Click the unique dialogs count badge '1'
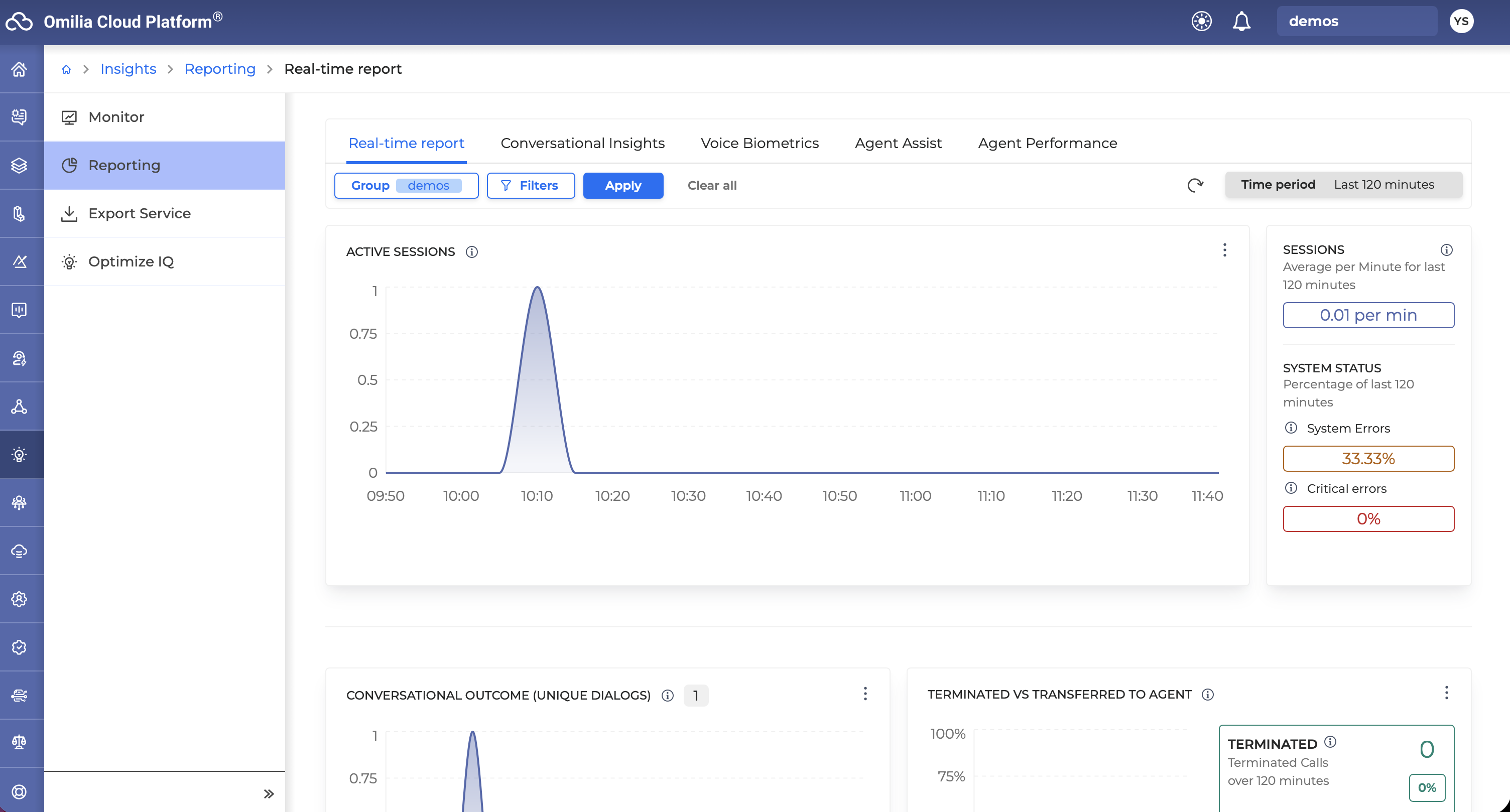The image size is (1510, 812). click(696, 696)
